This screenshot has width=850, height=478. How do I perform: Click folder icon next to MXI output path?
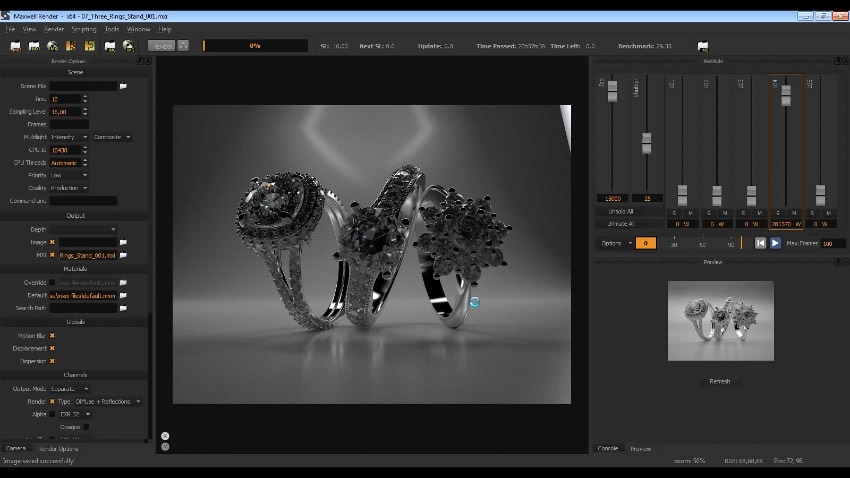123,255
